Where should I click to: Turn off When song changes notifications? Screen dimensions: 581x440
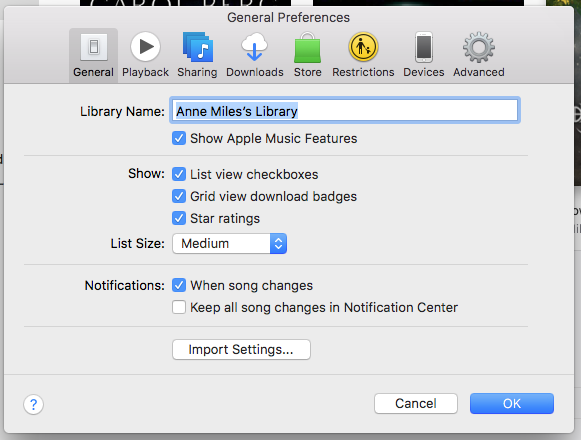tap(179, 285)
